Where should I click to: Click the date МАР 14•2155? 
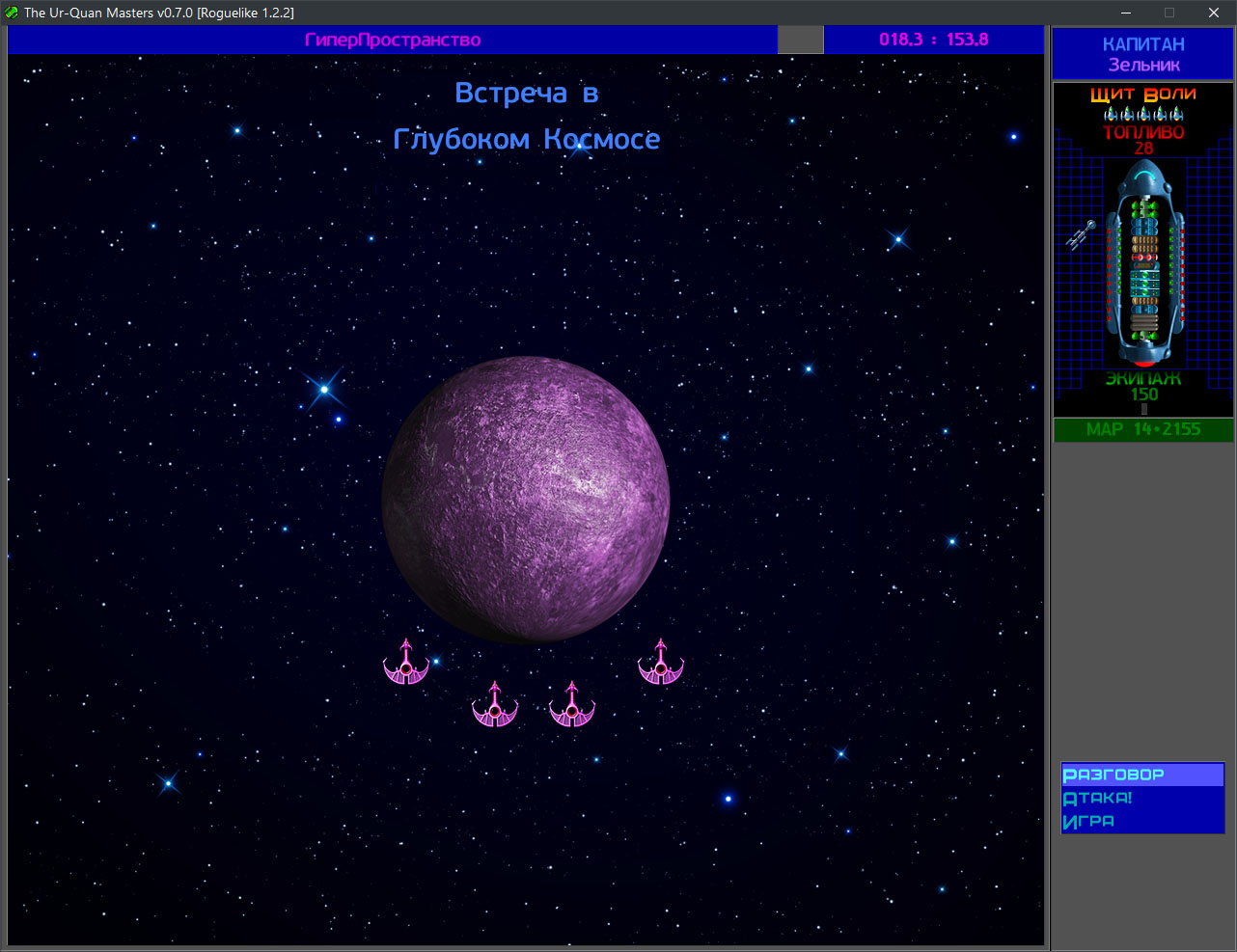coord(1143,429)
